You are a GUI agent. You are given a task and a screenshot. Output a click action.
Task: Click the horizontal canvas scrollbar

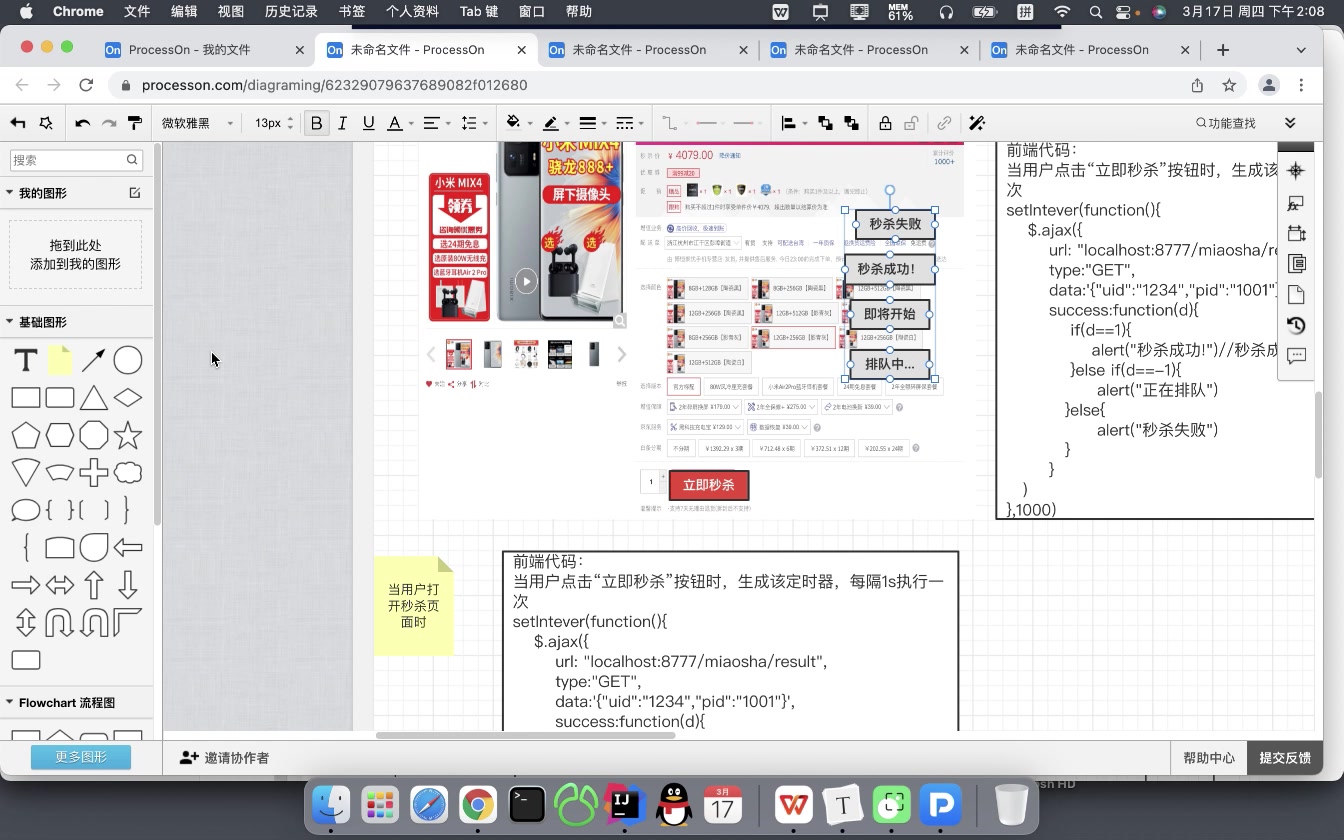pos(525,735)
